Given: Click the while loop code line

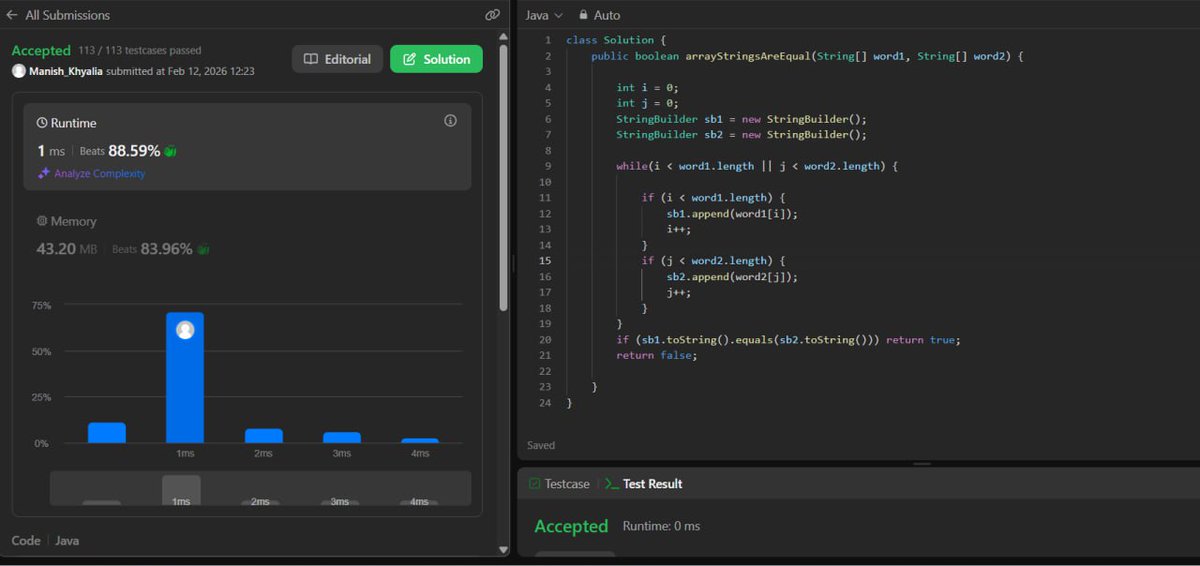Looking at the screenshot, I should click(757, 166).
